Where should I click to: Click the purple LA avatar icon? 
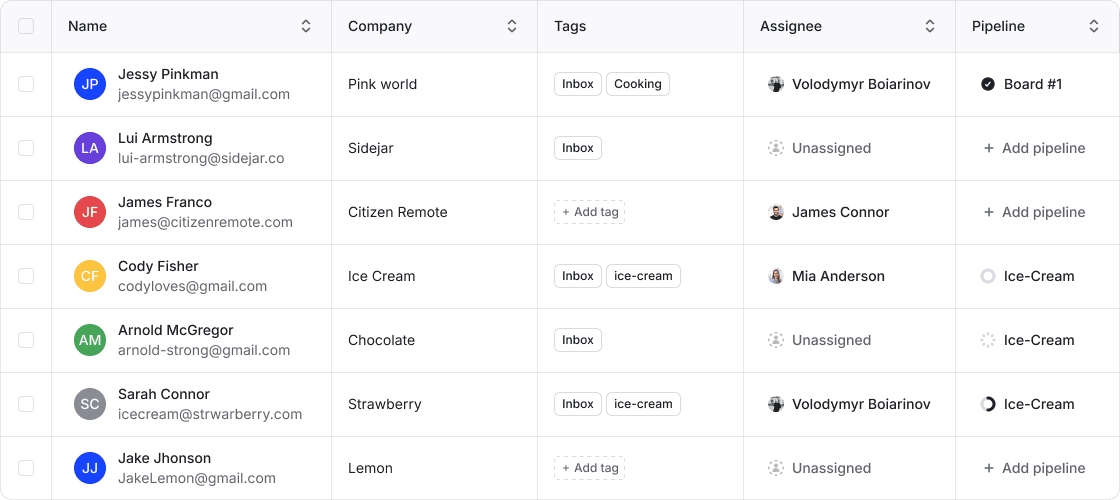coord(90,149)
